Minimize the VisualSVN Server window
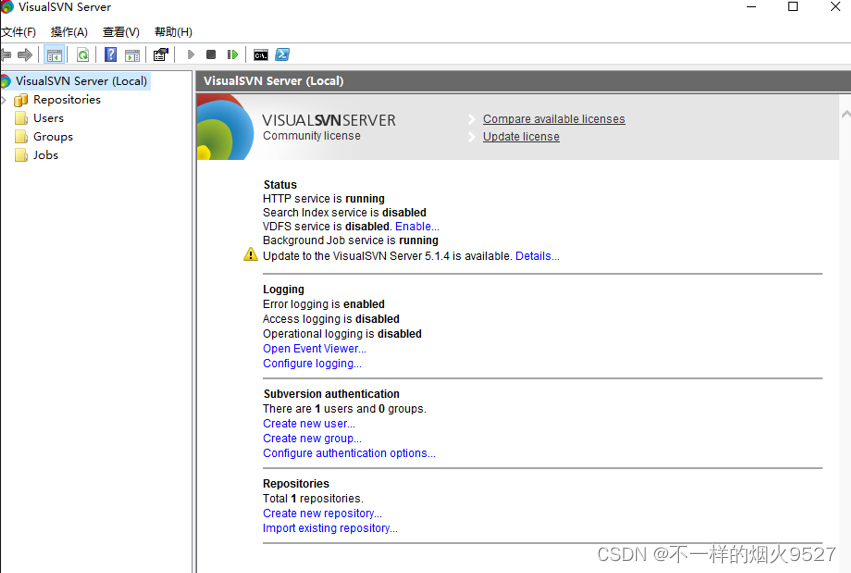851x573 pixels. coord(752,7)
